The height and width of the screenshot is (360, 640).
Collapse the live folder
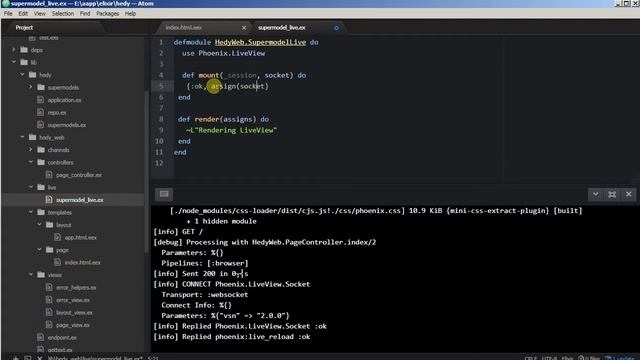tap(31, 187)
